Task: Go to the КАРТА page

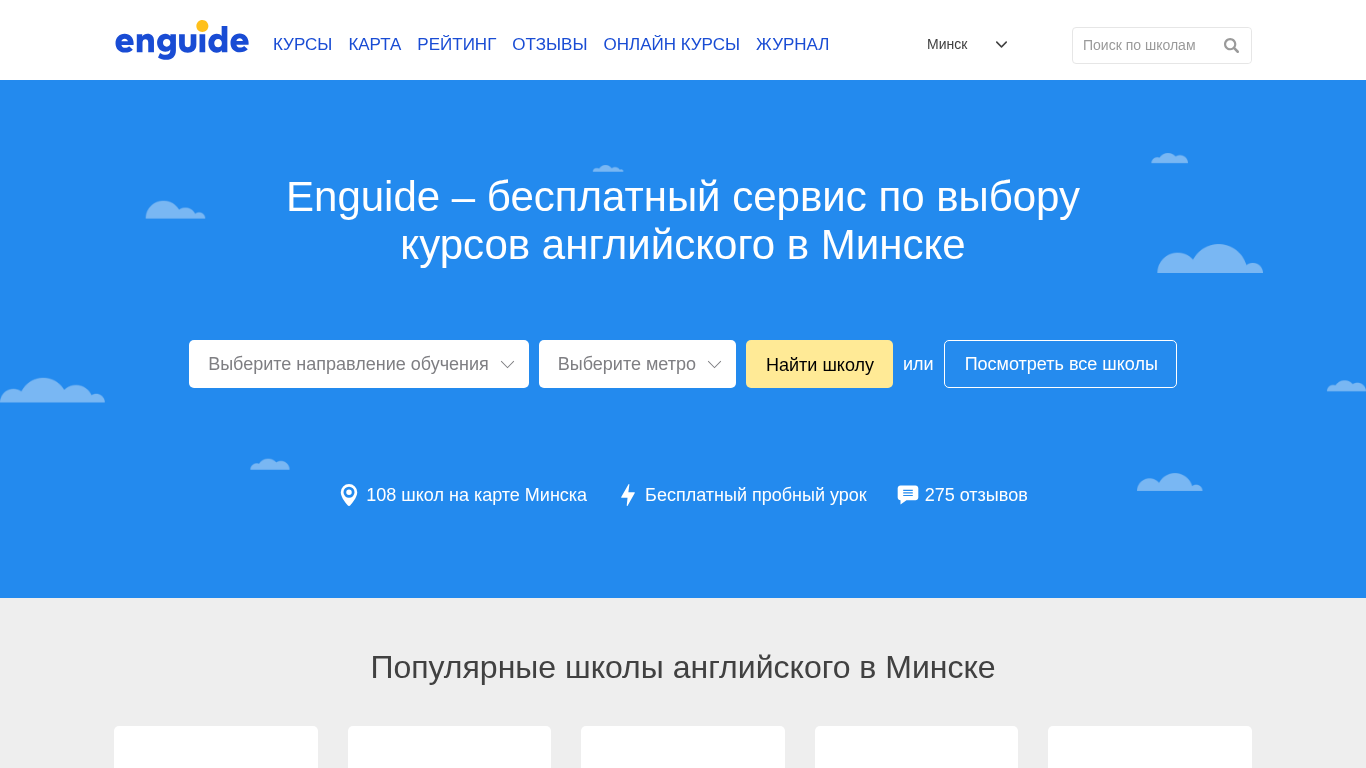Action: [374, 45]
